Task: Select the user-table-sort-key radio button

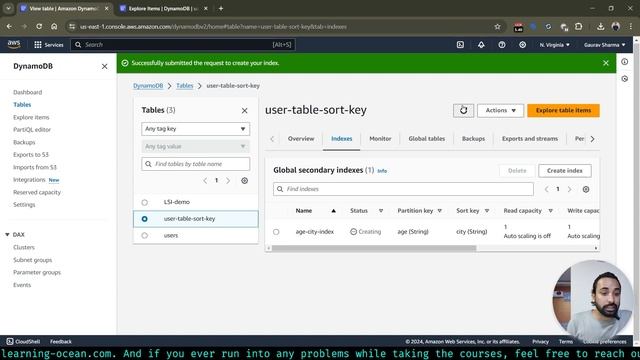Action: pos(144,219)
